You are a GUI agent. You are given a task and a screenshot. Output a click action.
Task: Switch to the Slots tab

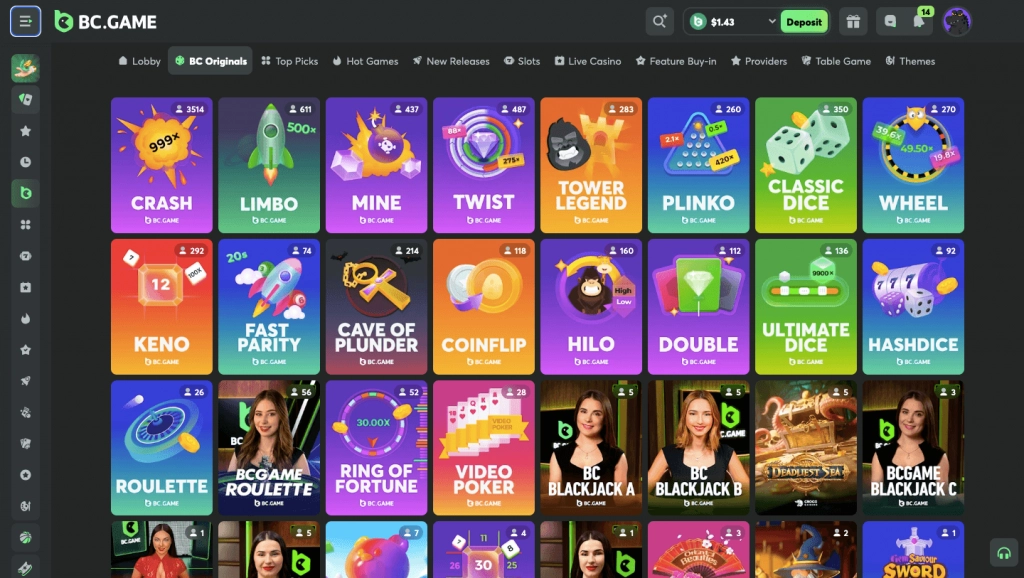[x=522, y=61]
